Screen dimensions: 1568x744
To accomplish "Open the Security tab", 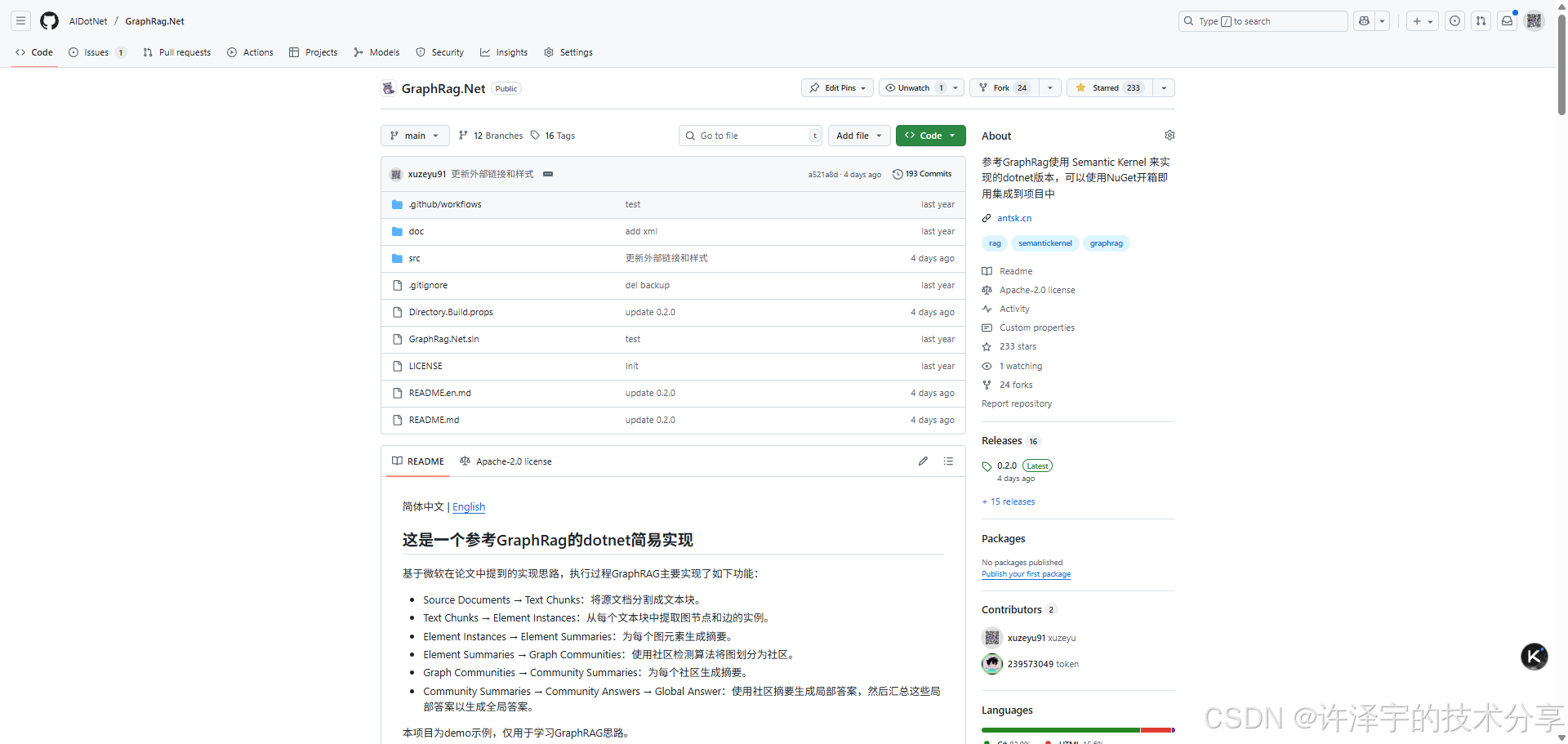I will click(x=439, y=52).
